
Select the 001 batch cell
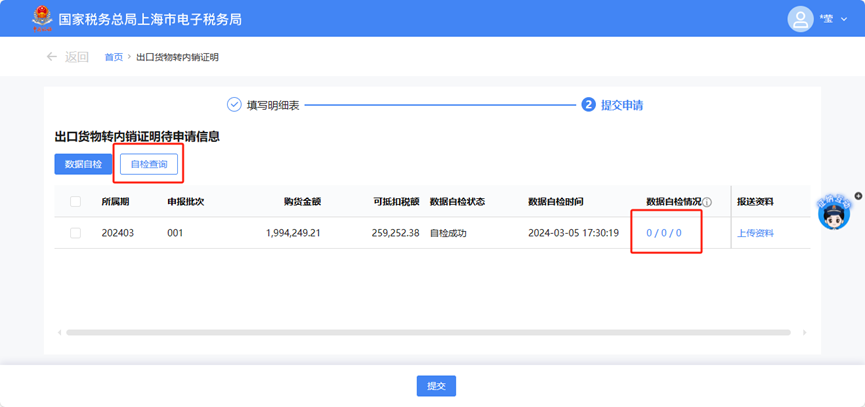[175, 233]
